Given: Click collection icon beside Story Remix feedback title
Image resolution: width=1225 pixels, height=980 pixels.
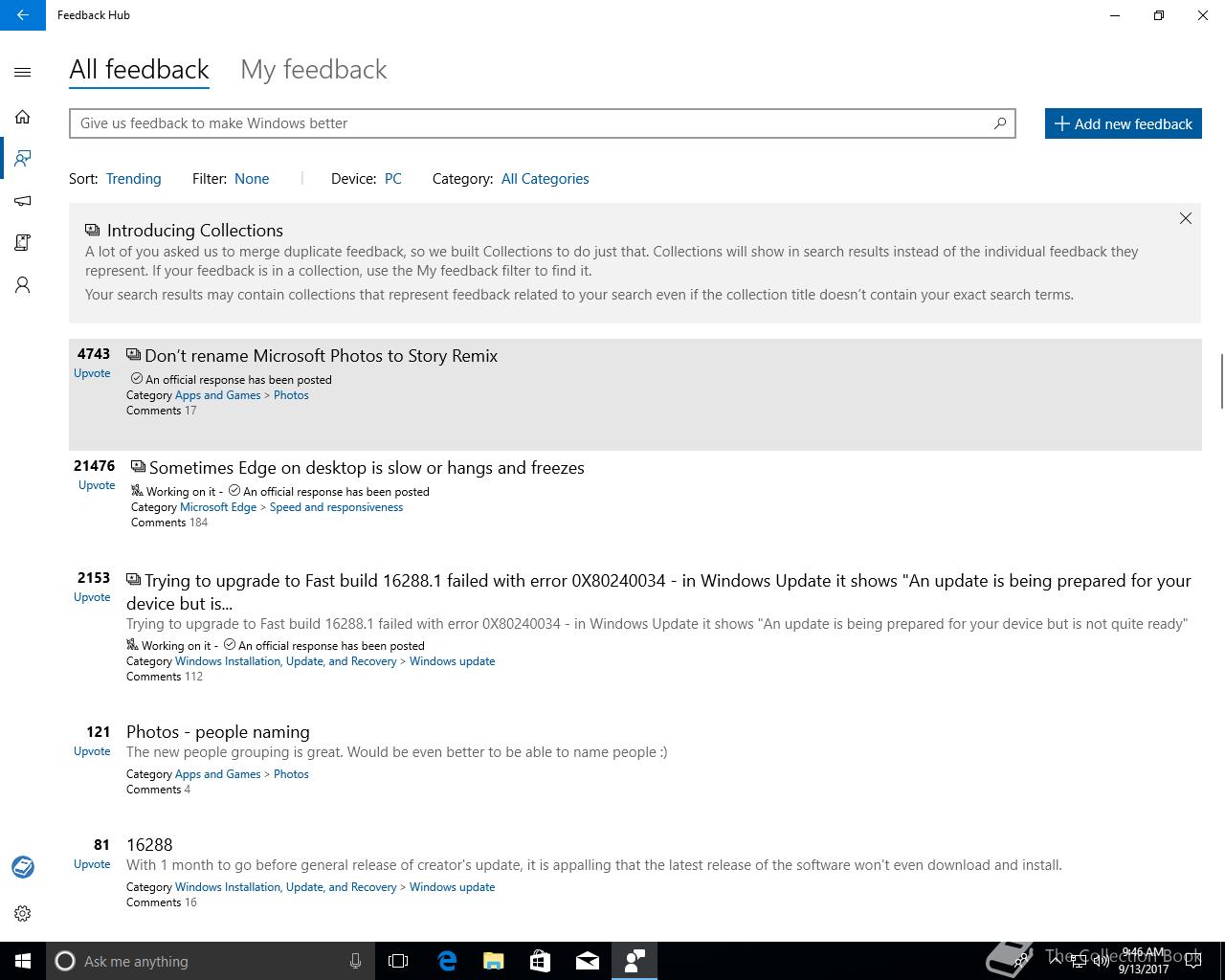Looking at the screenshot, I should tap(133, 355).
